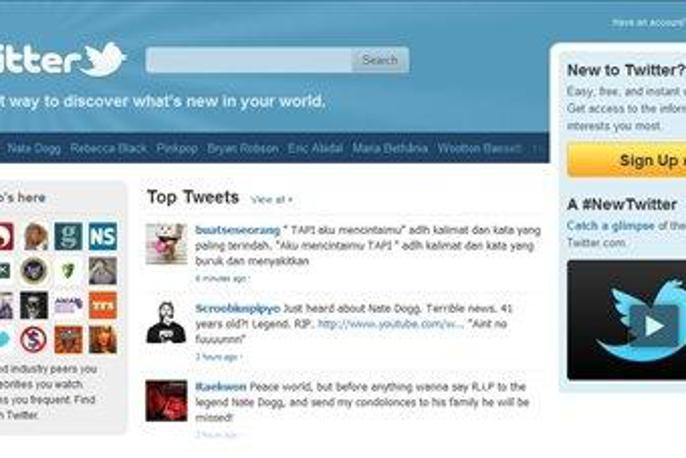Open the blue NS avatar icon
686x458 pixels.
103,236
